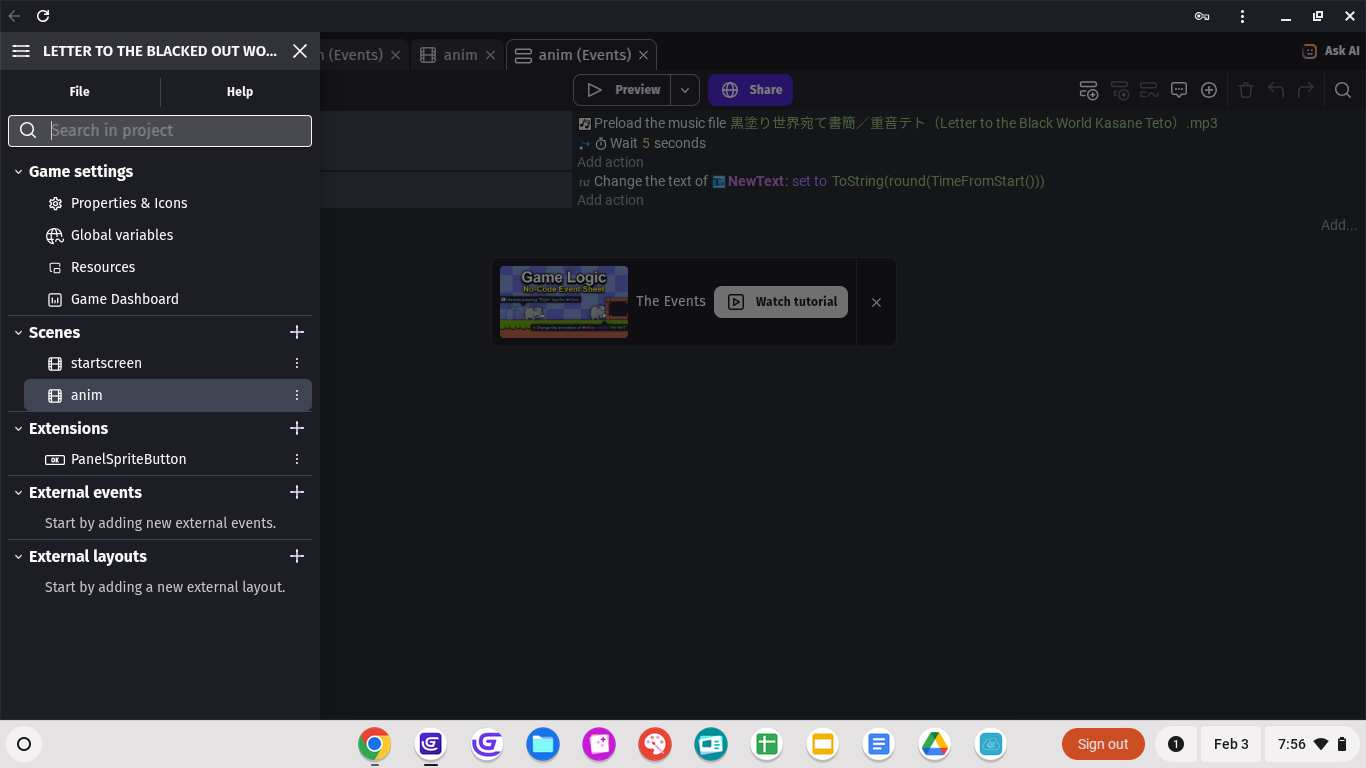Open Google Chrome from the shelf
The width and height of the screenshot is (1366, 768).
coord(375,744)
